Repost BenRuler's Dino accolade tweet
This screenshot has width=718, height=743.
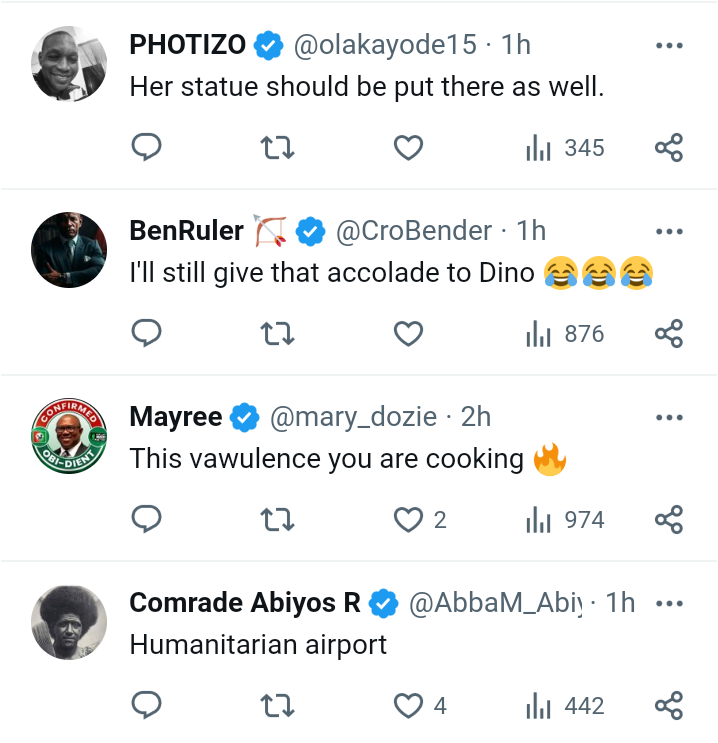coord(277,334)
